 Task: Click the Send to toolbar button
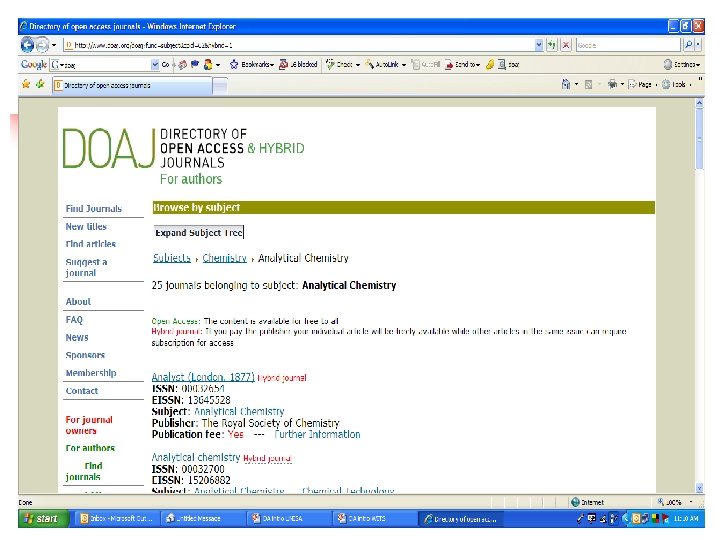point(462,65)
